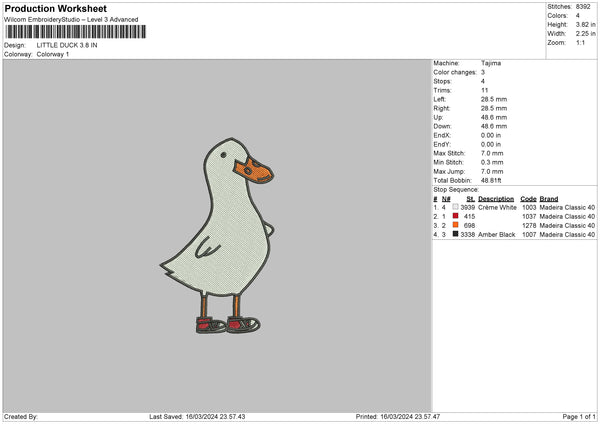
Task: Click stitch count 698 in row 3
Action: 470,226
